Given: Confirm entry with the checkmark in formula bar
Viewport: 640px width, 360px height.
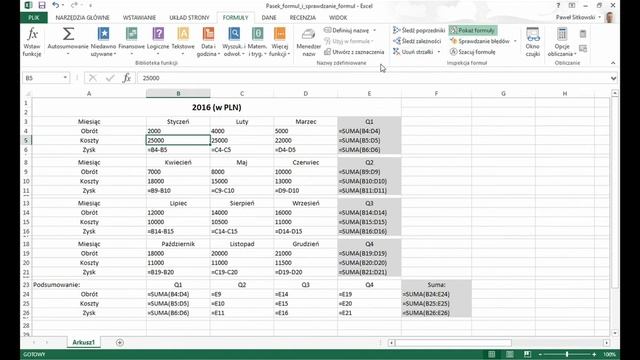Looking at the screenshot, I should pos(110,78).
